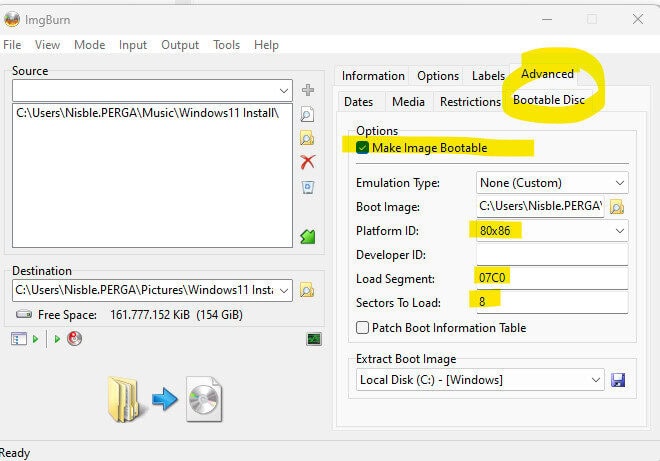Clear source list with bin icon
660x461 pixels.
coord(308,186)
